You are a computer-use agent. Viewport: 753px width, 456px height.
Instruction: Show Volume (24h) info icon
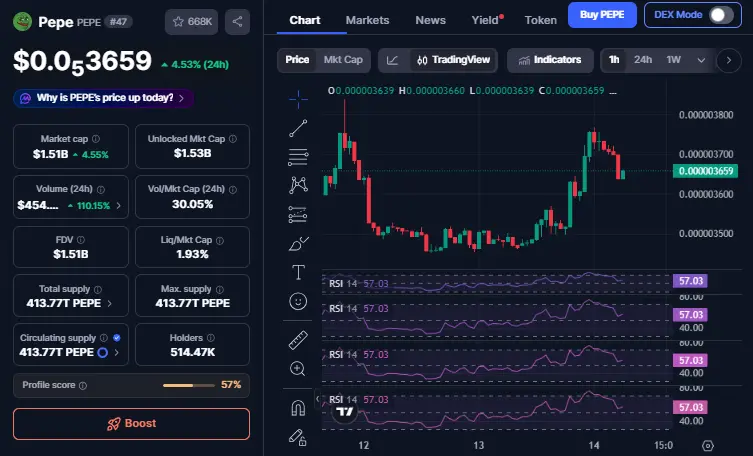pos(101,189)
